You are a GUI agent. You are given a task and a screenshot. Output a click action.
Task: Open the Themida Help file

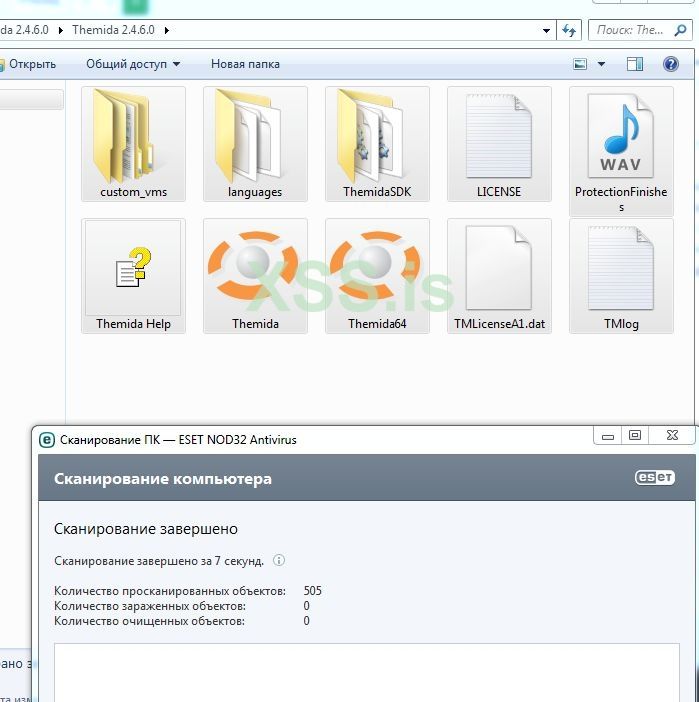pyautogui.click(x=133, y=276)
